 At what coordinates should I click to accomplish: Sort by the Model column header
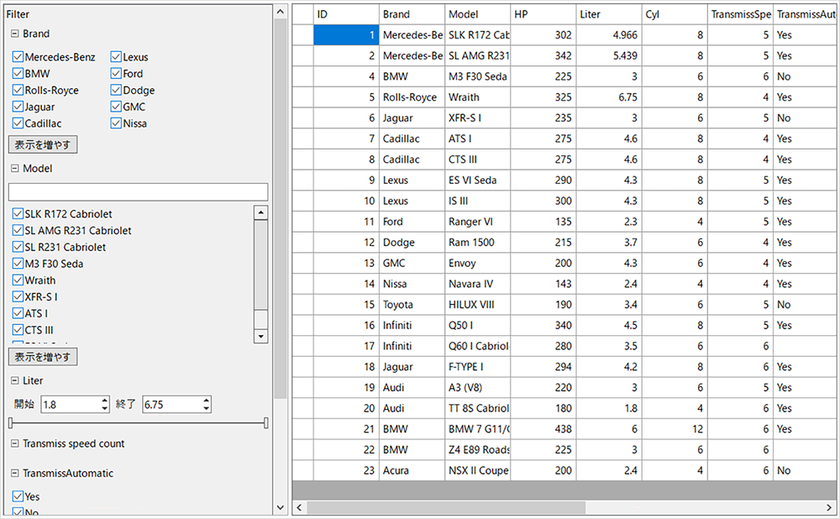tap(477, 14)
